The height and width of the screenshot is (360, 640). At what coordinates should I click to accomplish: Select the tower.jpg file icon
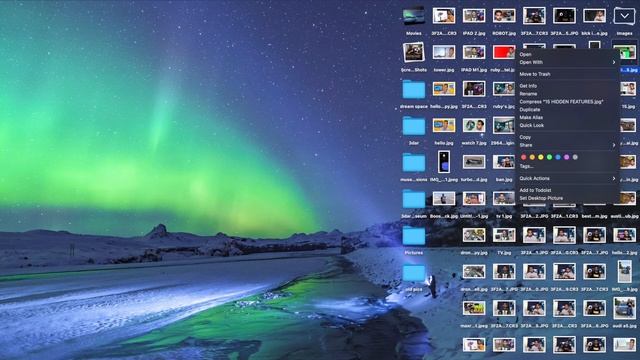click(444, 52)
